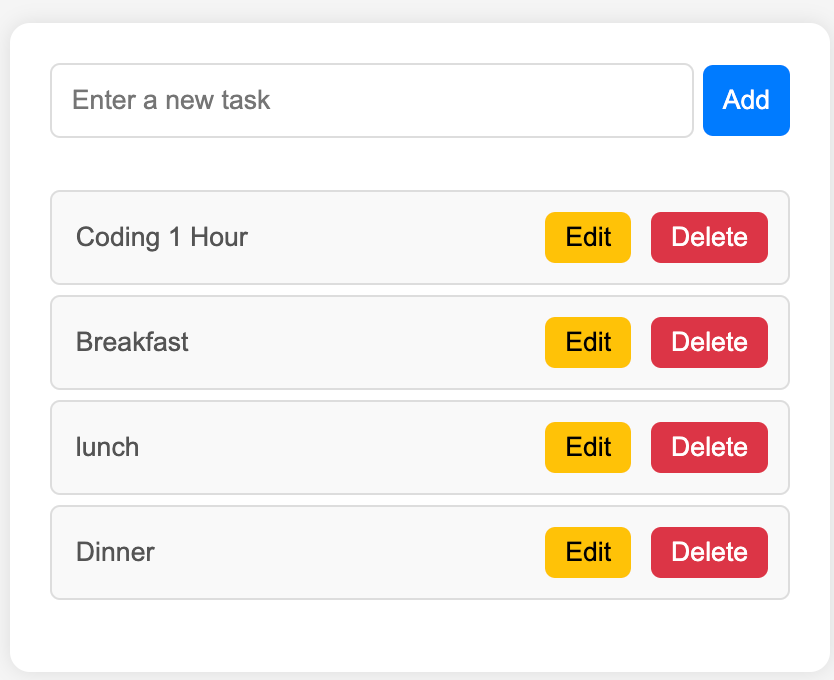Delete the Breakfast task

click(x=709, y=342)
